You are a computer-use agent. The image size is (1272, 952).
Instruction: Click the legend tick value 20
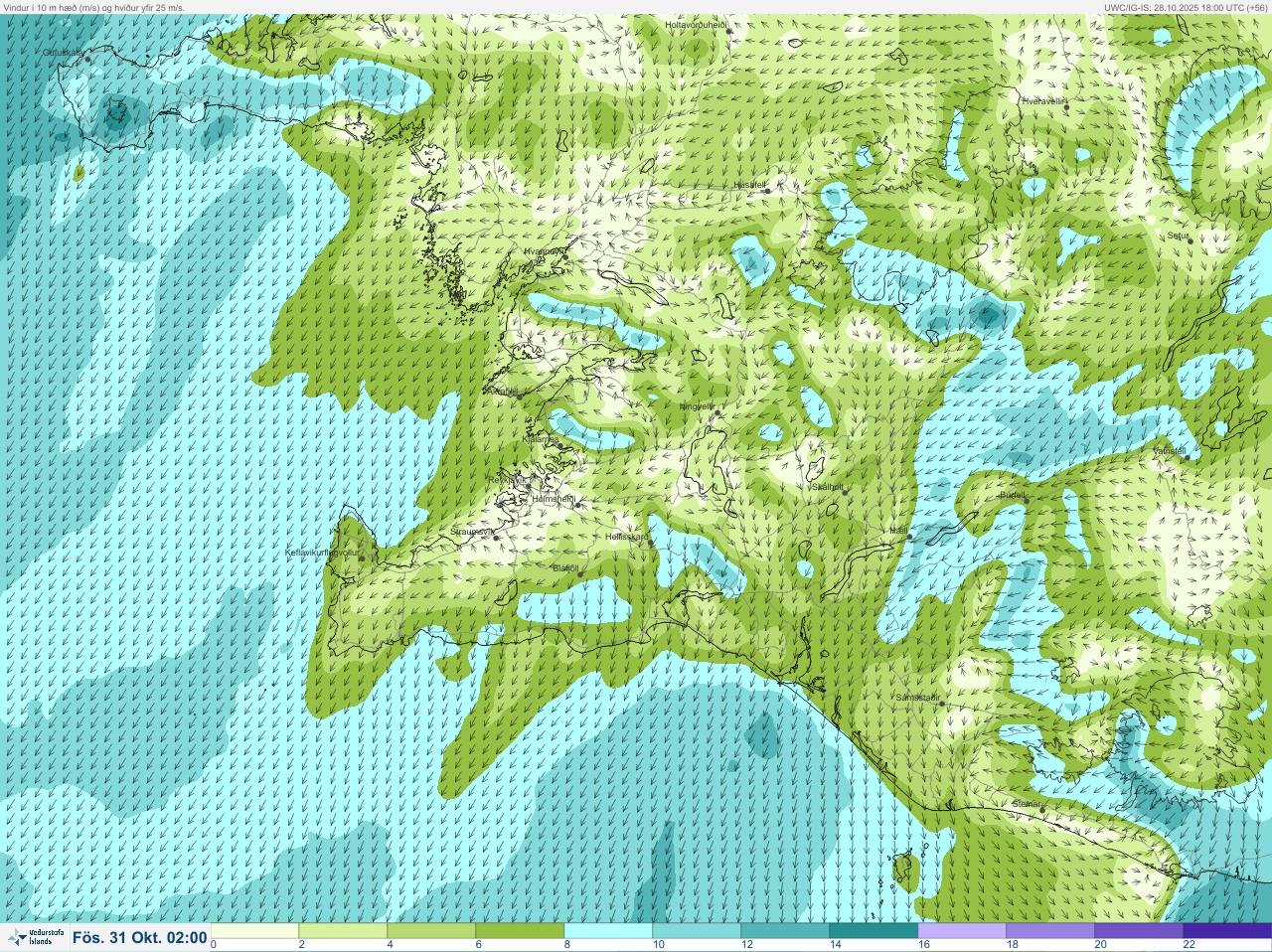point(1100,945)
